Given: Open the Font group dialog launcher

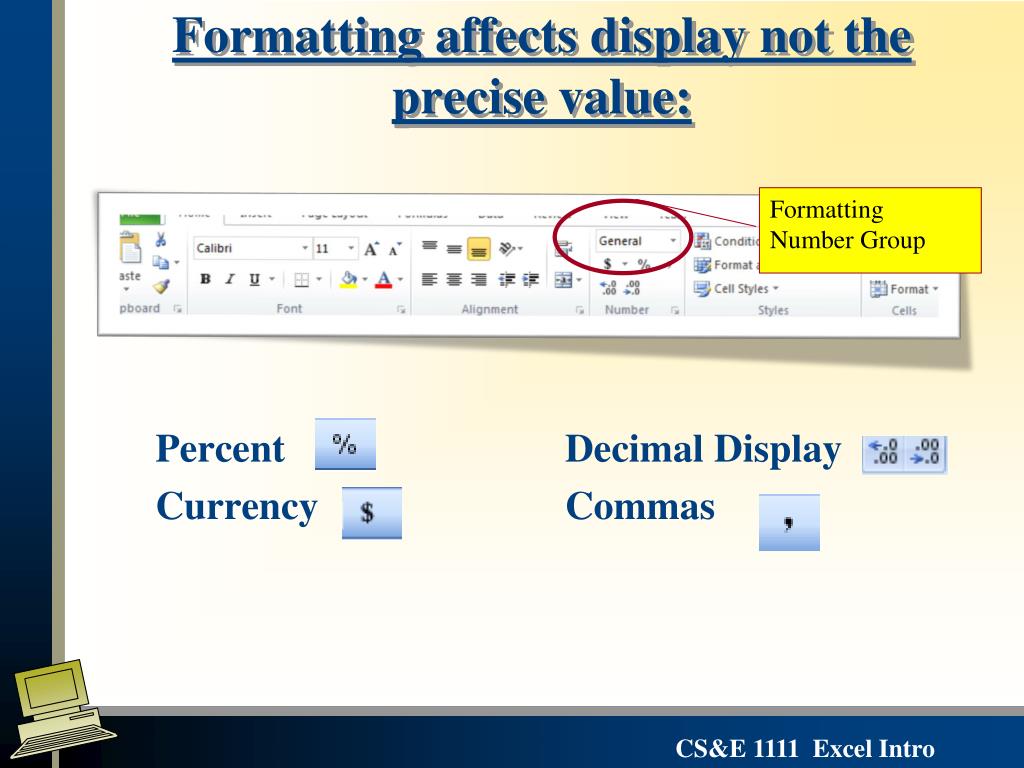Looking at the screenshot, I should click(x=401, y=310).
